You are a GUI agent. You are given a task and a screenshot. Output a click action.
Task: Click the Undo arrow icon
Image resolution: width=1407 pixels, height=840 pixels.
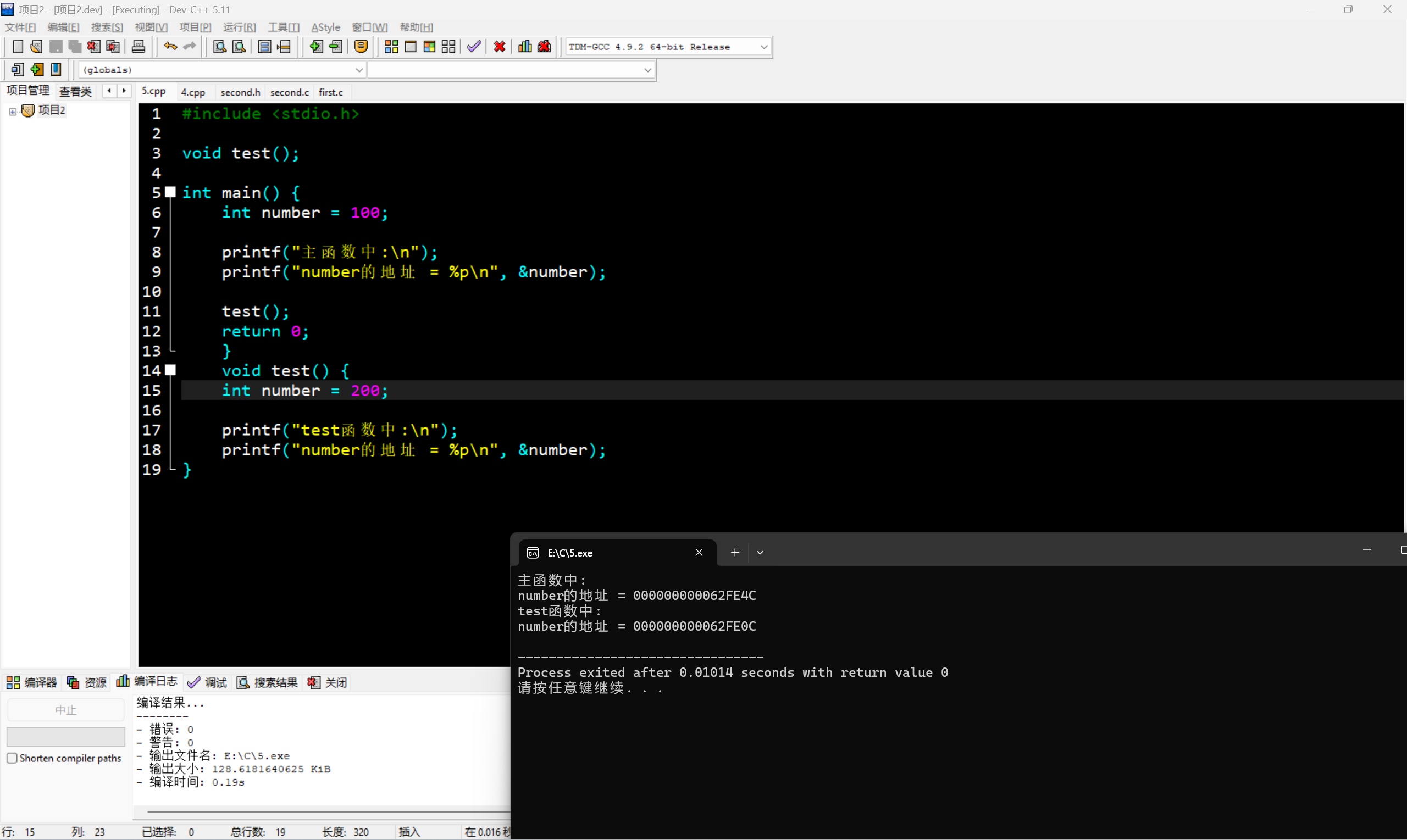[x=170, y=46]
